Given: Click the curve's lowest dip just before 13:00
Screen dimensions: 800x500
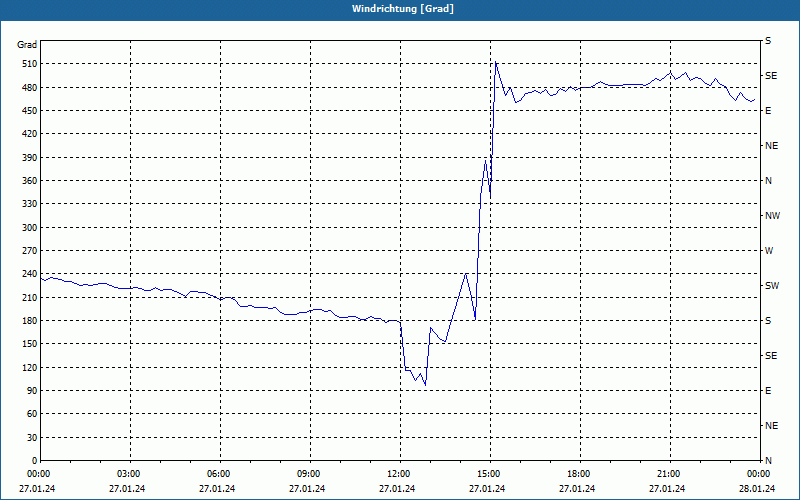Looking at the screenshot, I should 425,385.
